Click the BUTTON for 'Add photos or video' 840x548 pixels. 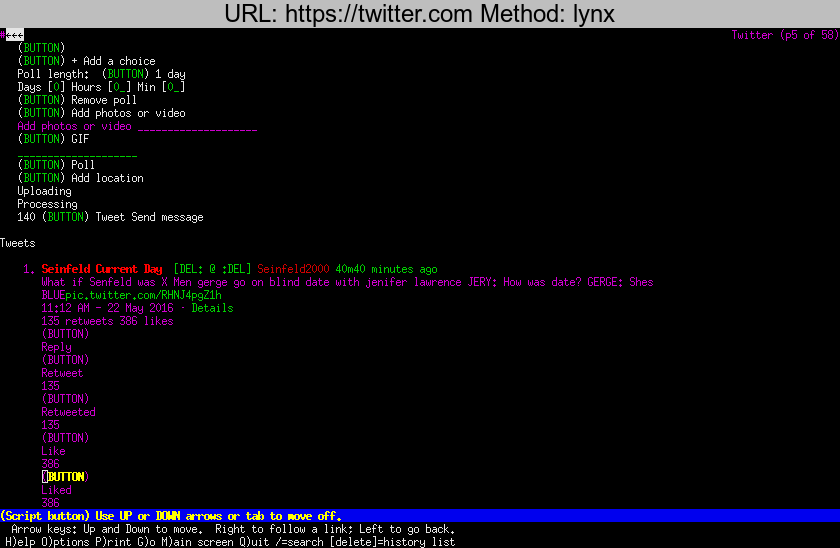click(x=41, y=113)
